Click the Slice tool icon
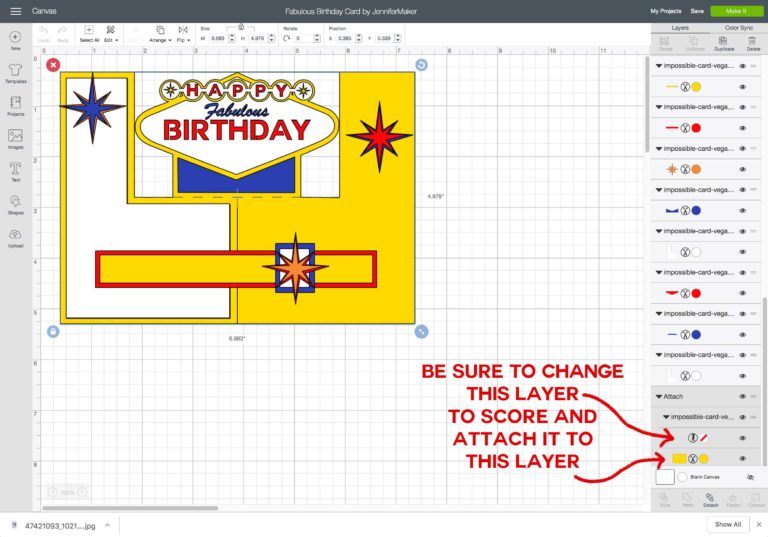The image size is (768, 537). tap(665, 500)
